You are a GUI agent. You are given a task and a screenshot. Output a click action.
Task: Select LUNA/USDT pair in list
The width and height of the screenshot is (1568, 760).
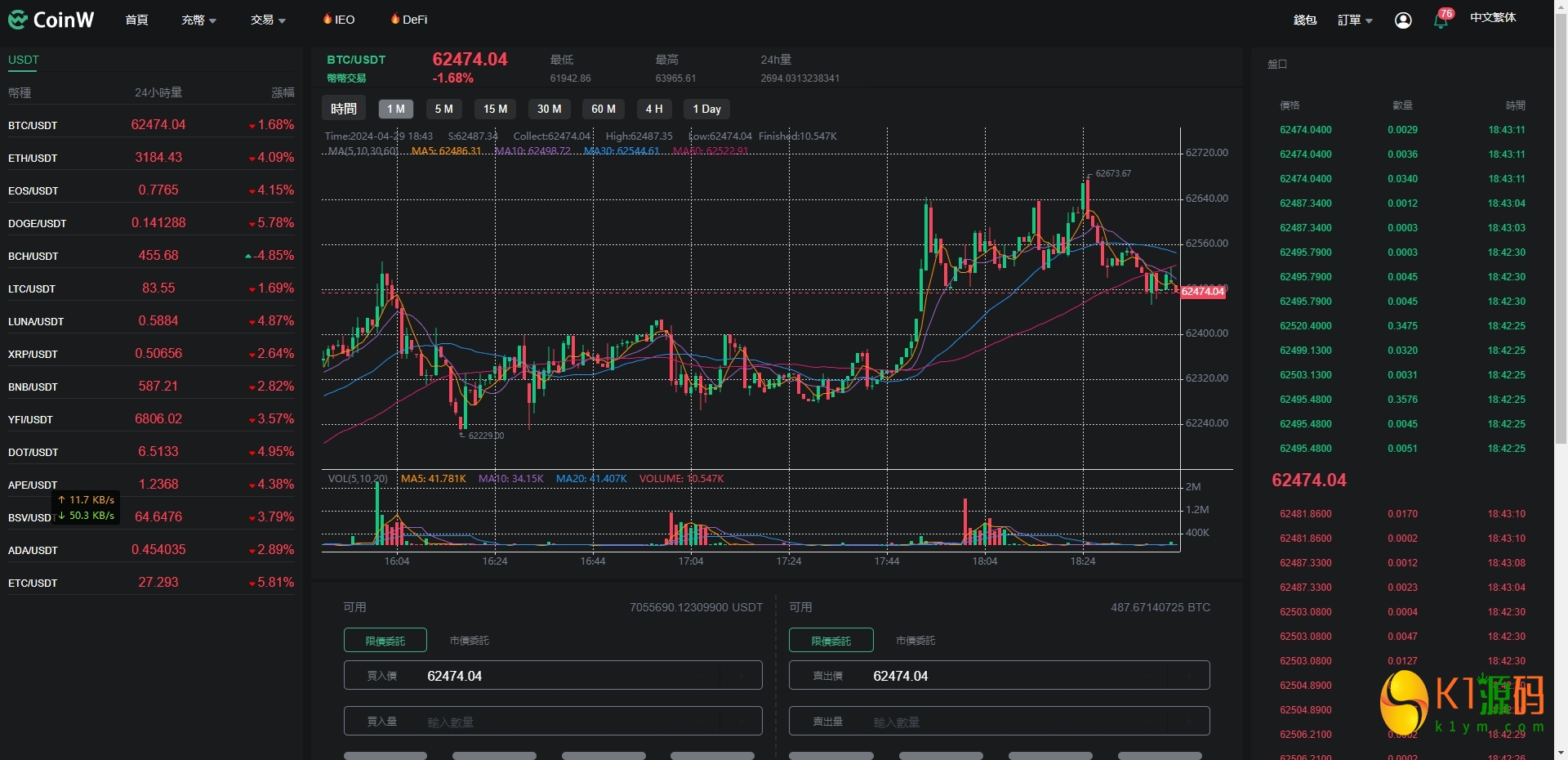coord(151,321)
